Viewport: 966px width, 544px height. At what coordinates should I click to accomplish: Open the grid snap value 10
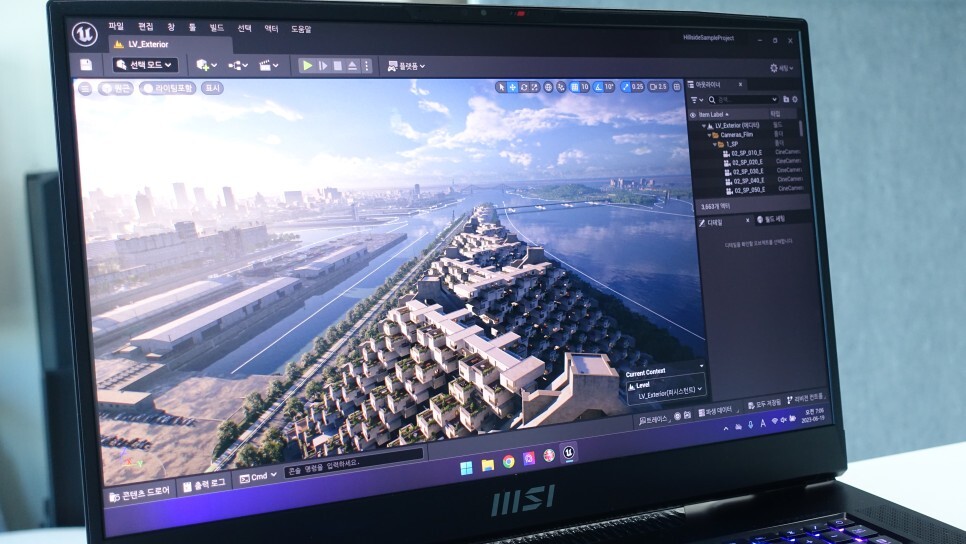click(585, 87)
